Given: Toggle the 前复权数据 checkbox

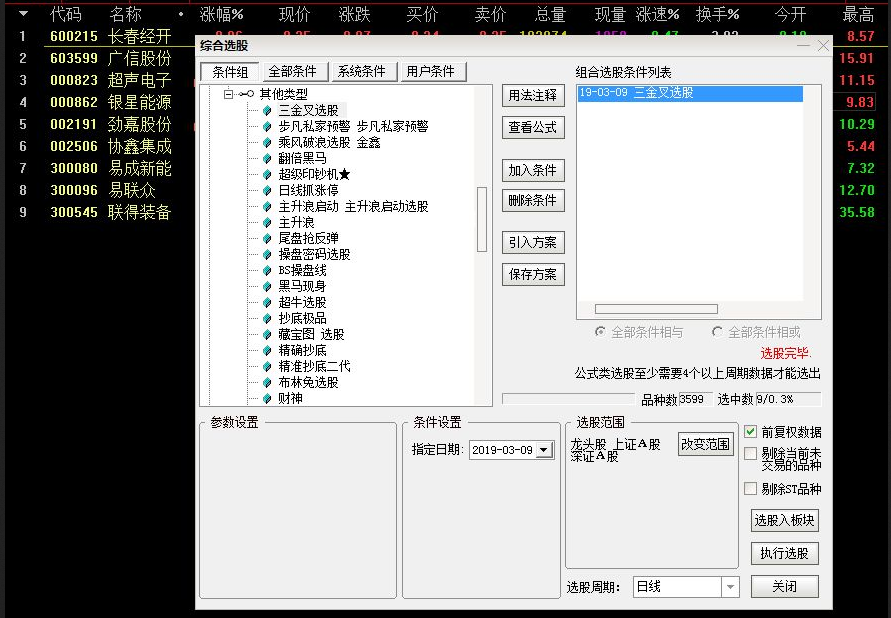Looking at the screenshot, I should [751, 432].
